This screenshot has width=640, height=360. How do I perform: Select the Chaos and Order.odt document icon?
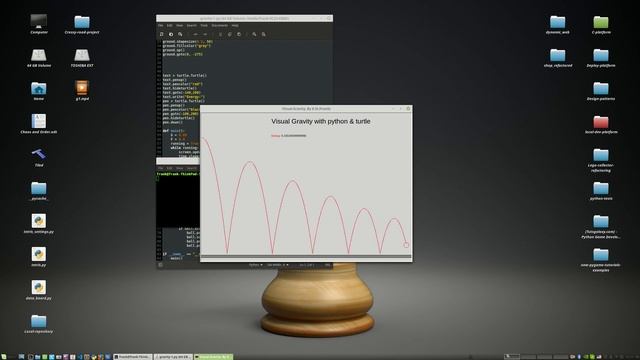(39, 124)
